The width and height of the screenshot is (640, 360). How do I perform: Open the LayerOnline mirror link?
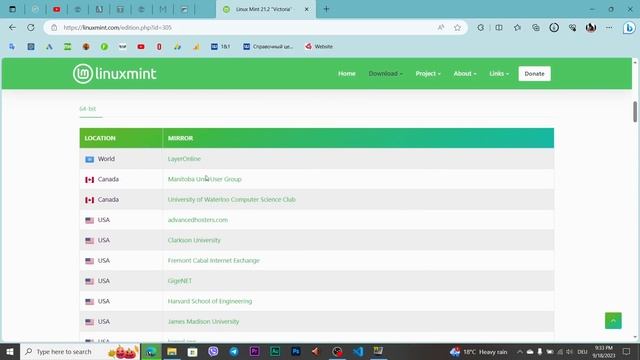(x=184, y=159)
